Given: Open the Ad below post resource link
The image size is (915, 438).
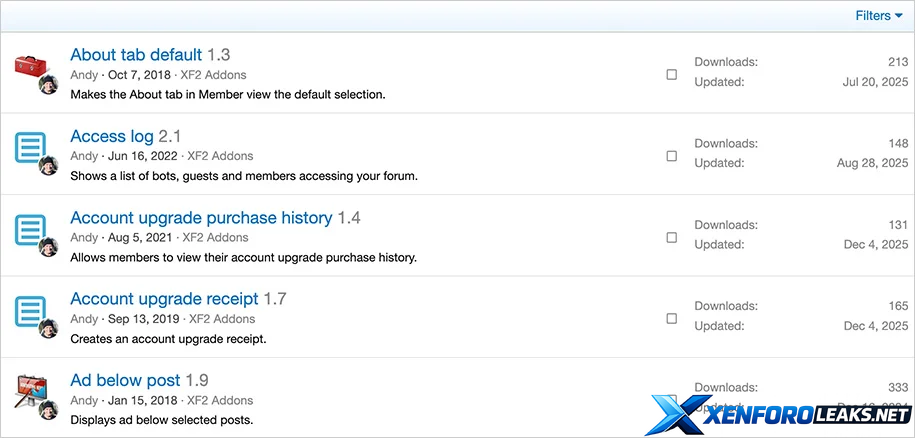Looking at the screenshot, I should [125, 380].
